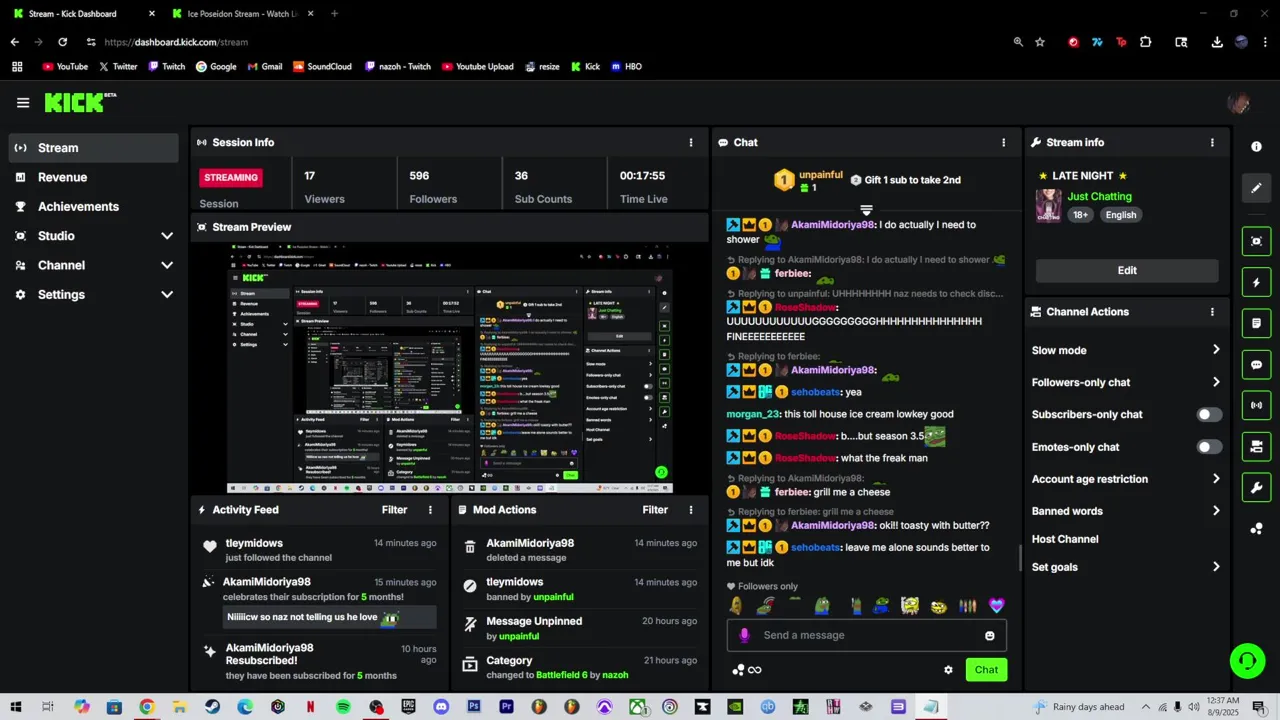Viewport: 1280px width, 720px height.
Task: Open the Twitch bookmark
Action: pos(167,67)
